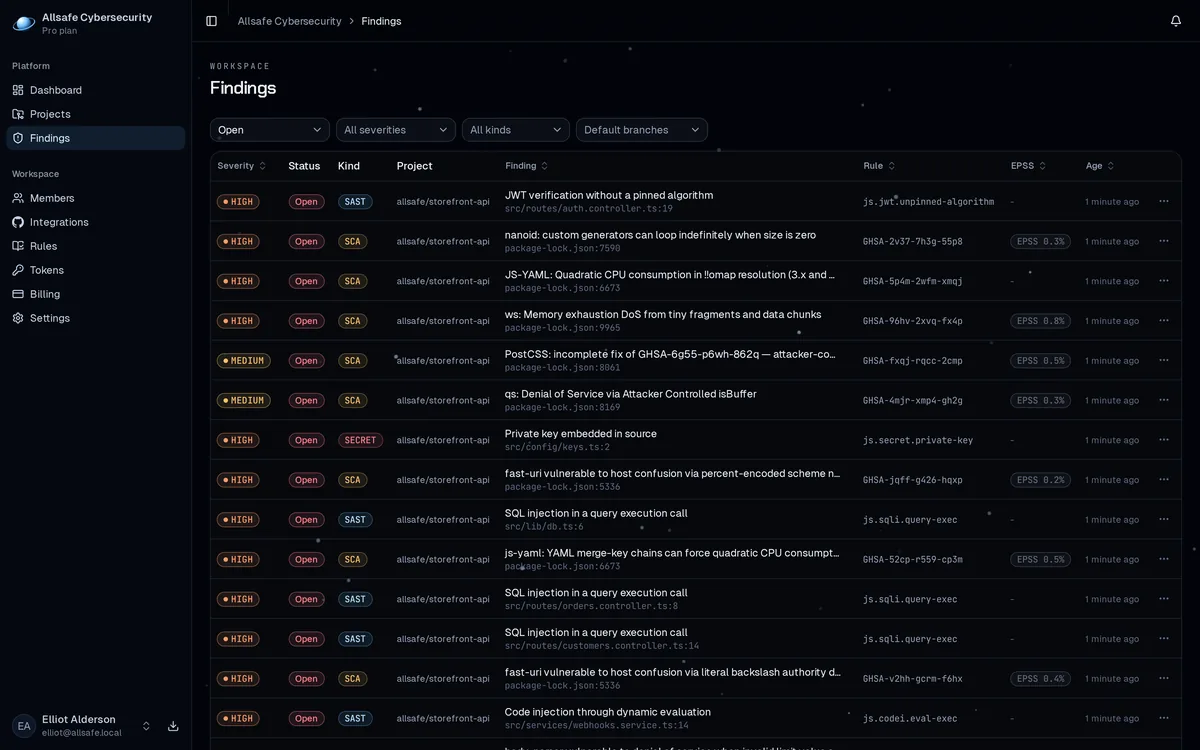Open row actions for ws Memory exhaustion finding
Image resolution: width=1200 pixels, height=750 pixels.
coord(1164,321)
